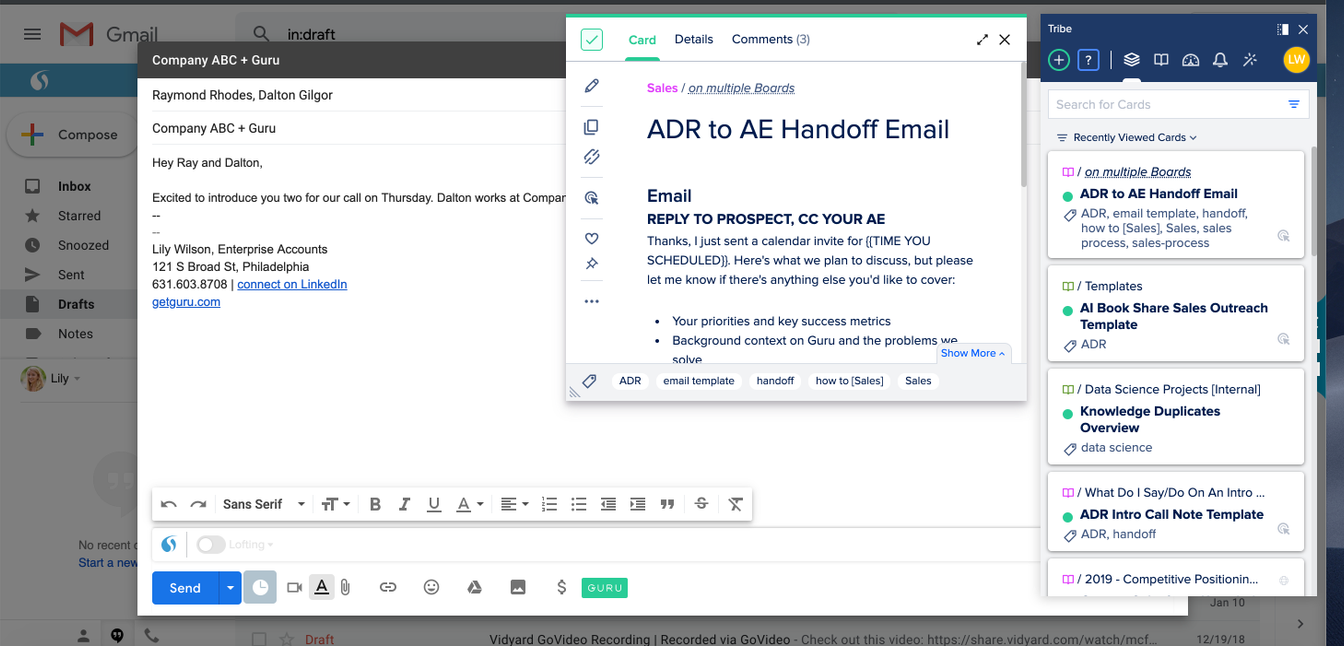Viewport: 1344px width, 646px height.
Task: Open the stacked layers icon in Tribe panel
Action: [1131, 60]
